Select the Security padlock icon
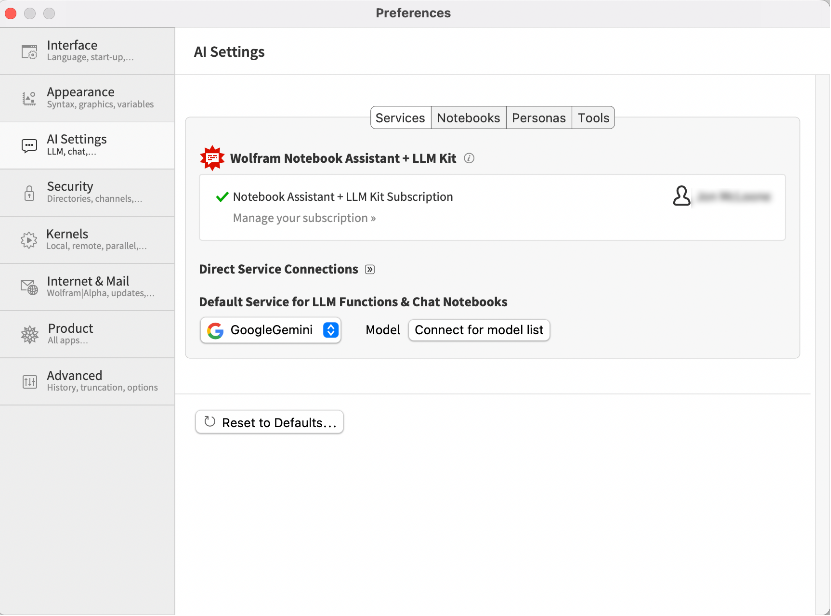 point(29,193)
